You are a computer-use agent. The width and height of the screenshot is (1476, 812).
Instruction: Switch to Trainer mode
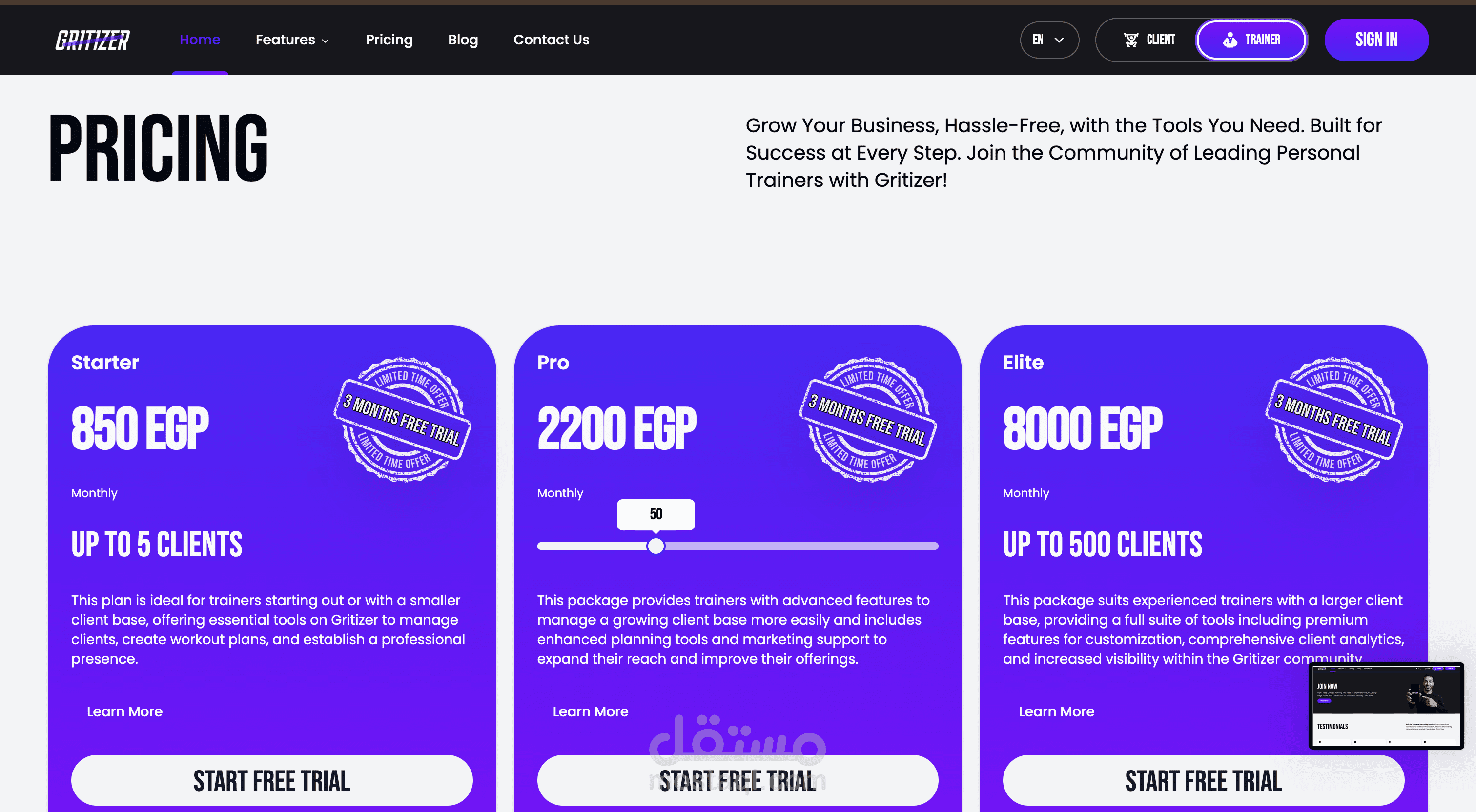[1251, 40]
